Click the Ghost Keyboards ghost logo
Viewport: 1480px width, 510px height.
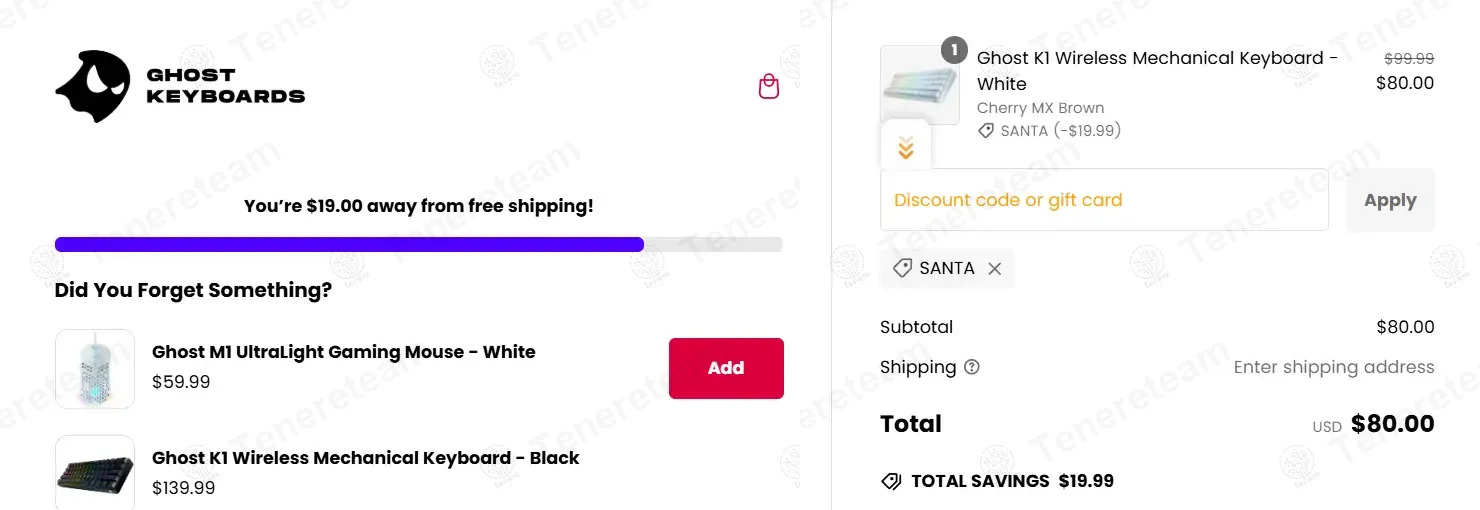(x=92, y=87)
